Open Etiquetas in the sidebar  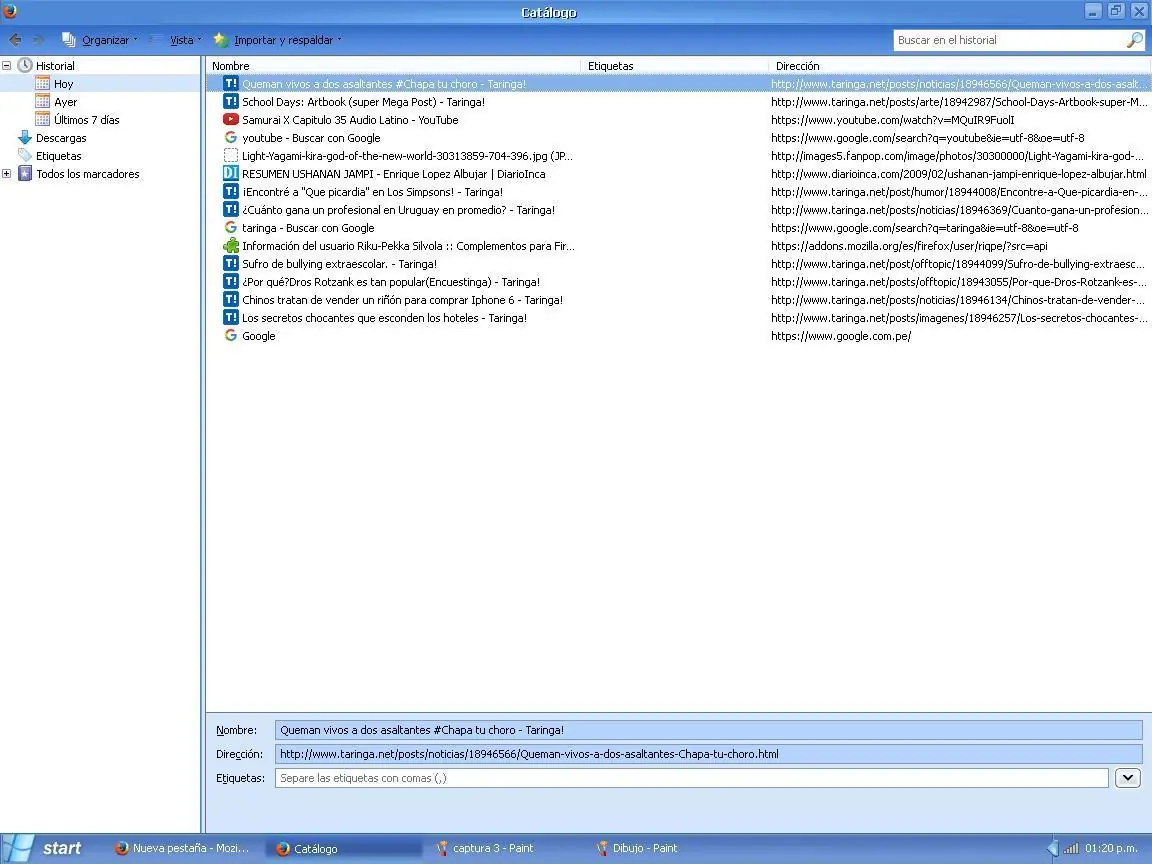59,156
